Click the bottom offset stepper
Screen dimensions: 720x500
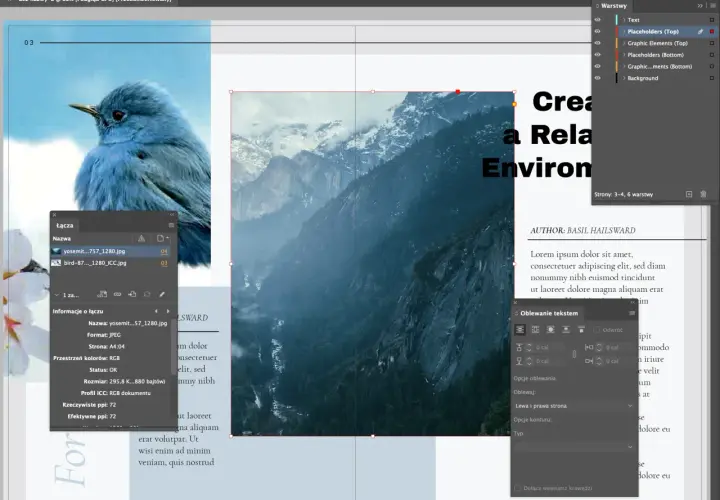coord(529,361)
